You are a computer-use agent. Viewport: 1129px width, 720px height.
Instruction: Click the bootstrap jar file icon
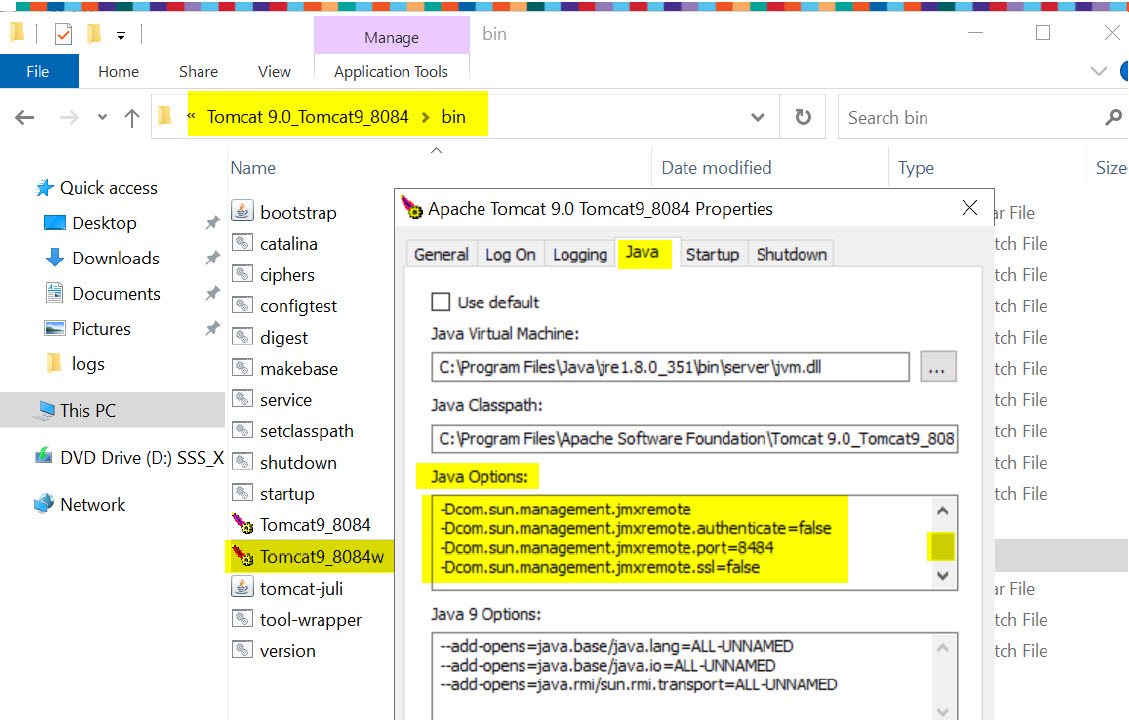click(x=242, y=212)
